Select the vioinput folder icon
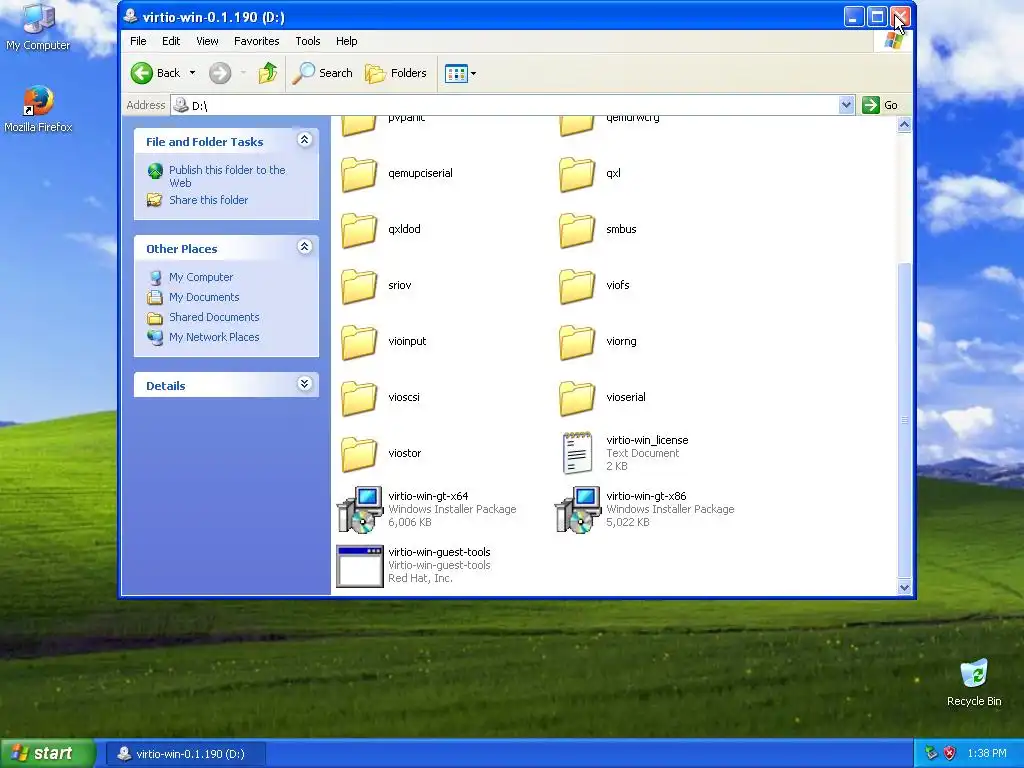Image resolution: width=1024 pixels, height=768 pixels. [x=359, y=342]
